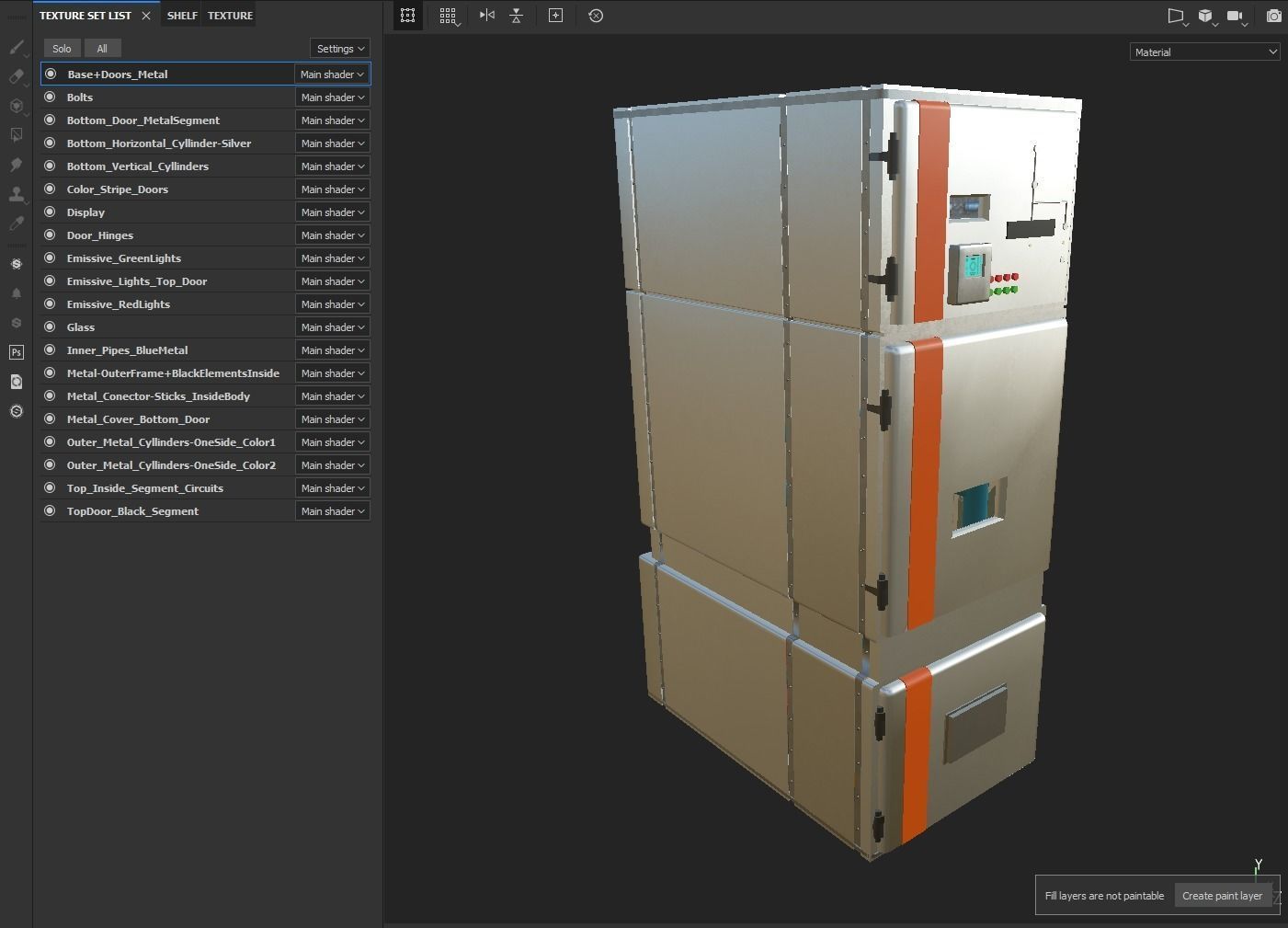Click the mirror vertical symmetry icon

coord(517,16)
